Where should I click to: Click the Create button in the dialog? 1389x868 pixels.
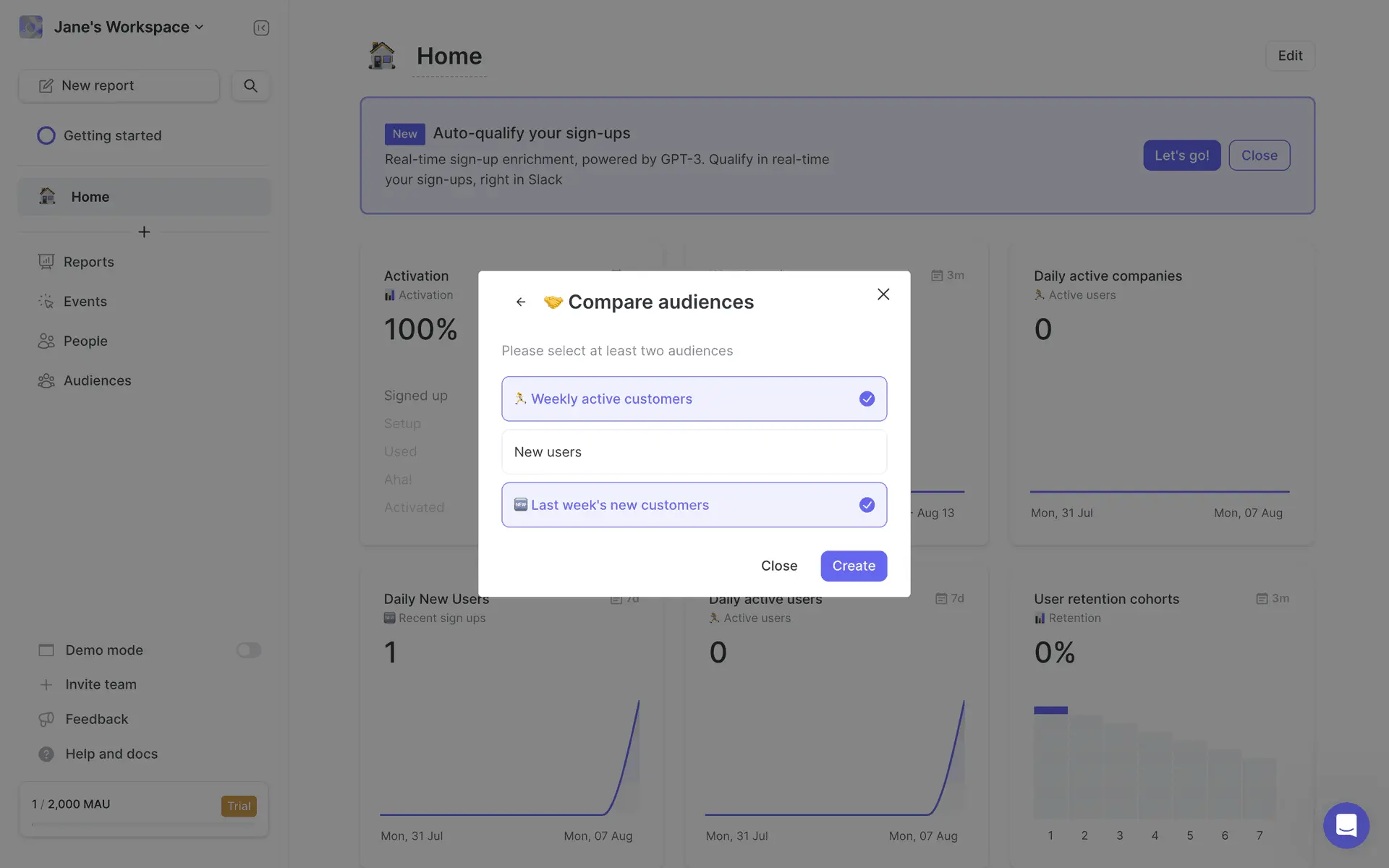853,566
